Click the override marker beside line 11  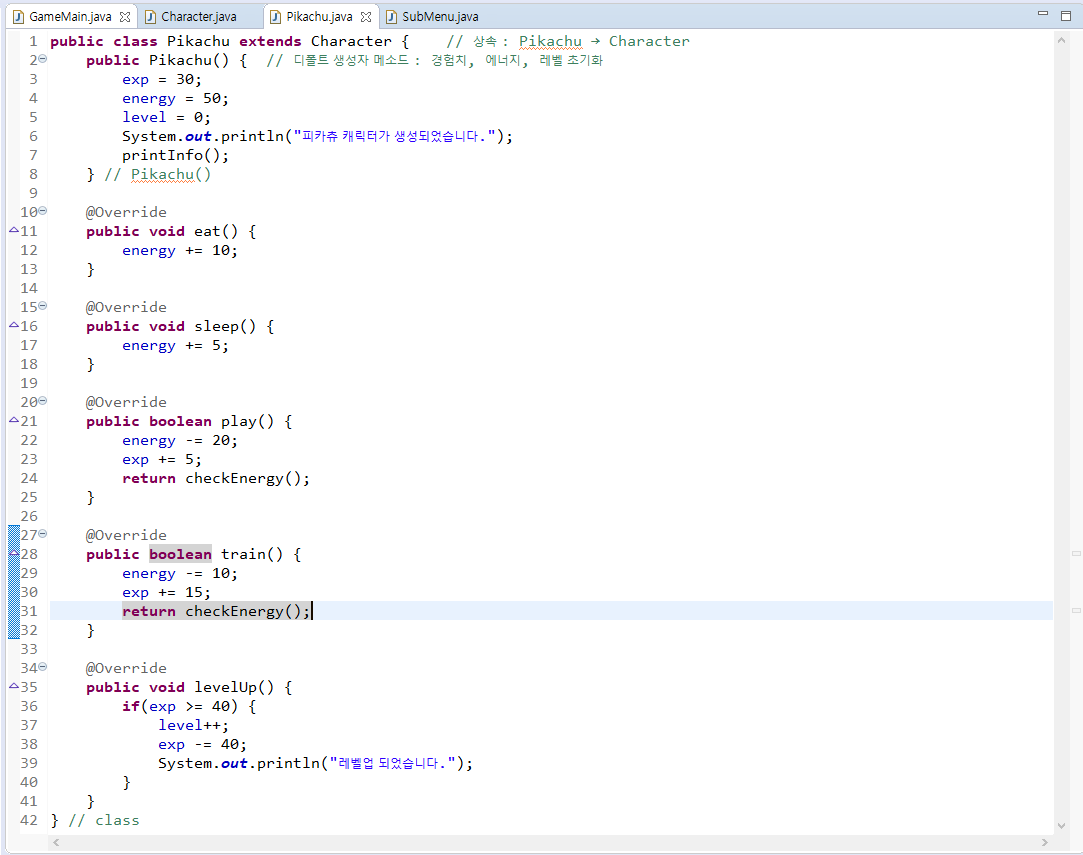point(14,230)
